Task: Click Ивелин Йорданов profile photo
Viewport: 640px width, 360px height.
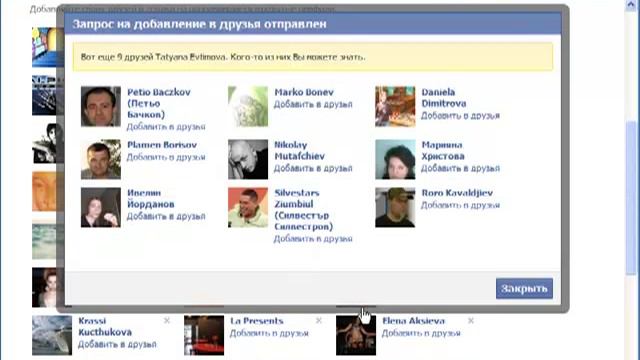Action: pyautogui.click(x=101, y=207)
